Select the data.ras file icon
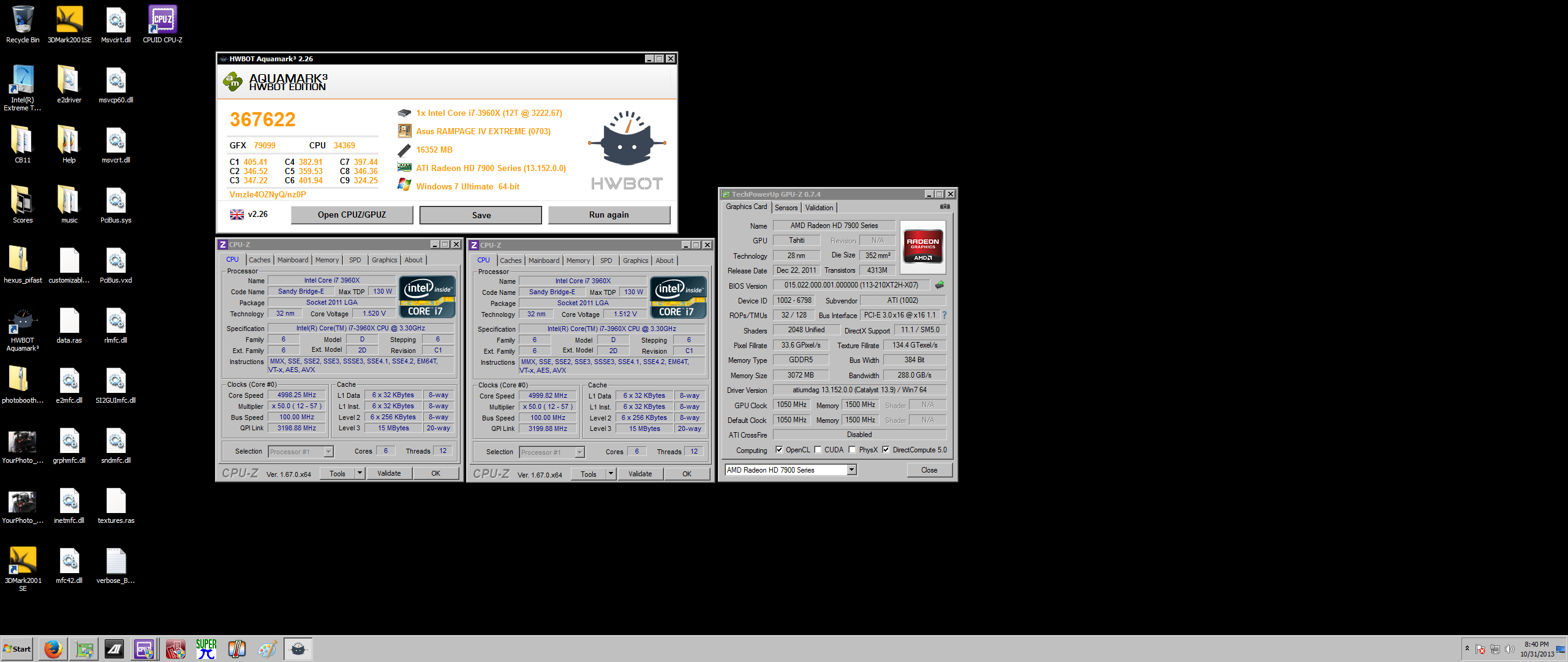 tap(69, 325)
